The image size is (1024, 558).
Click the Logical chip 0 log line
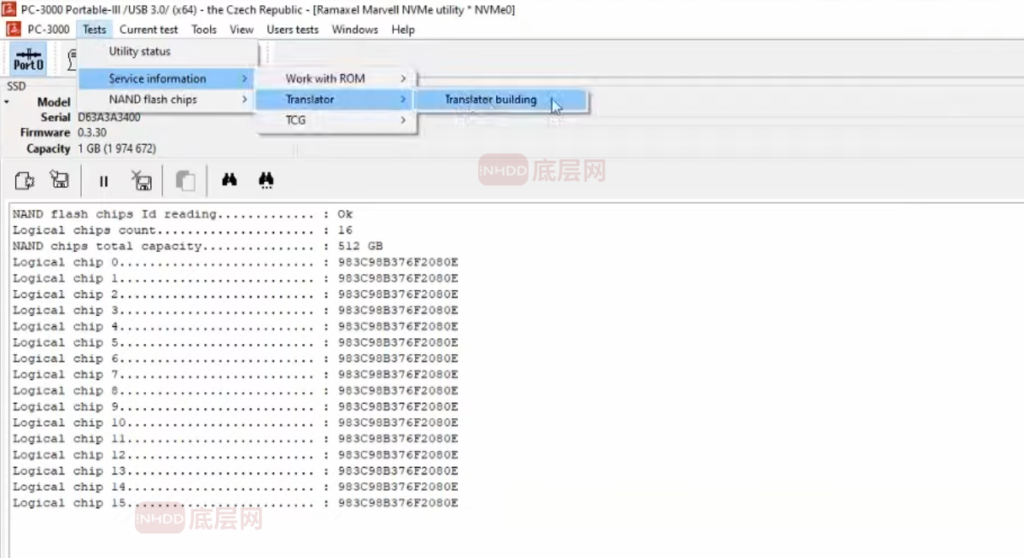tap(235, 263)
